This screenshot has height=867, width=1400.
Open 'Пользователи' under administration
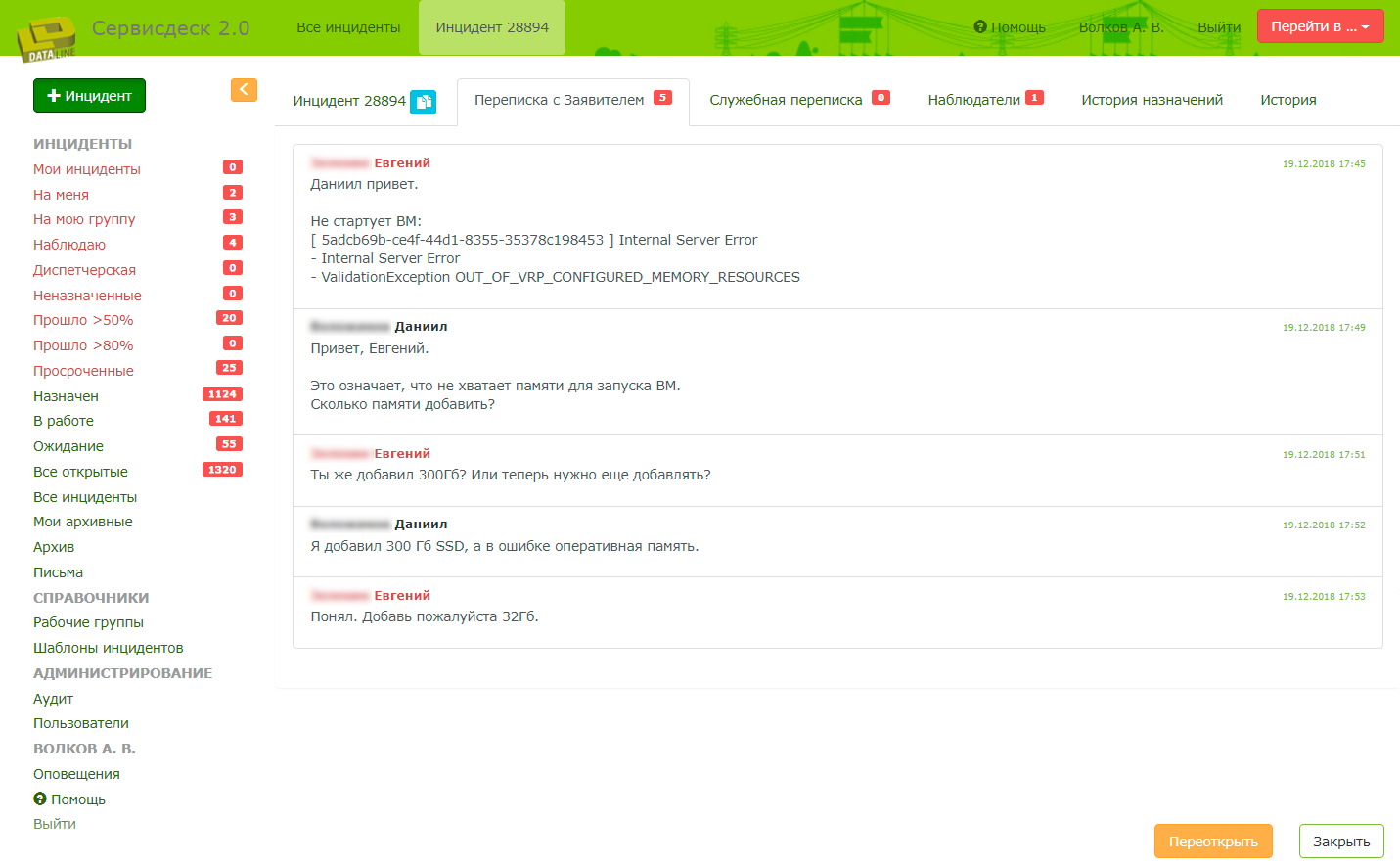pyautogui.click(x=82, y=723)
